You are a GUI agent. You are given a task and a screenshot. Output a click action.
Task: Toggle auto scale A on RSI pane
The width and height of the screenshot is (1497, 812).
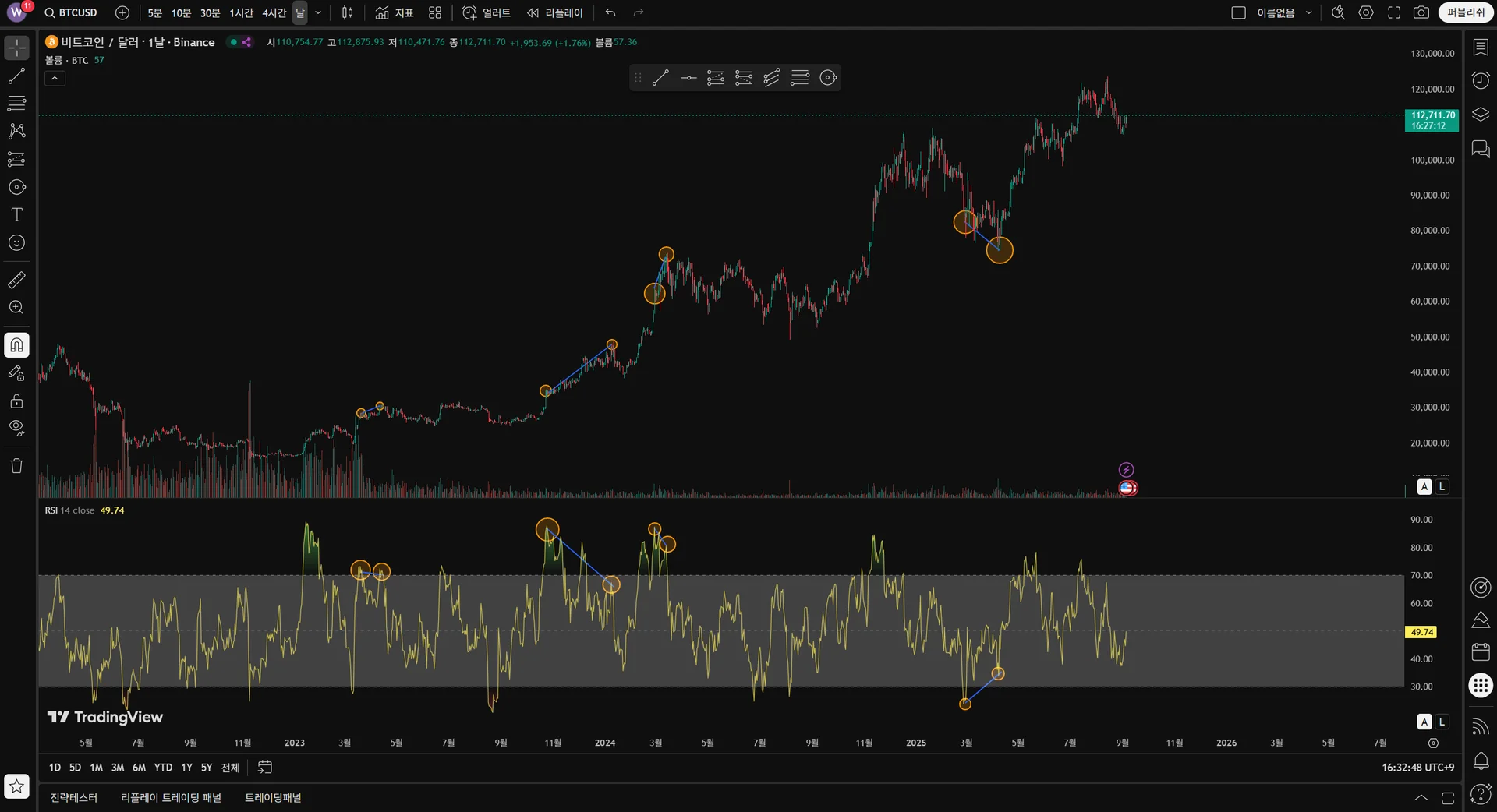(1424, 722)
